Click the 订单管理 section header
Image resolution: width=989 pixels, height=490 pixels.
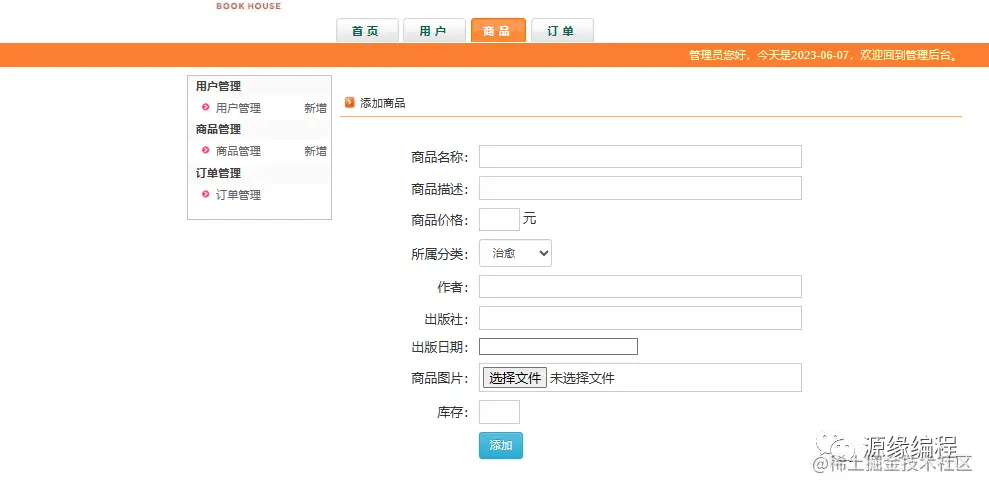coord(218,173)
